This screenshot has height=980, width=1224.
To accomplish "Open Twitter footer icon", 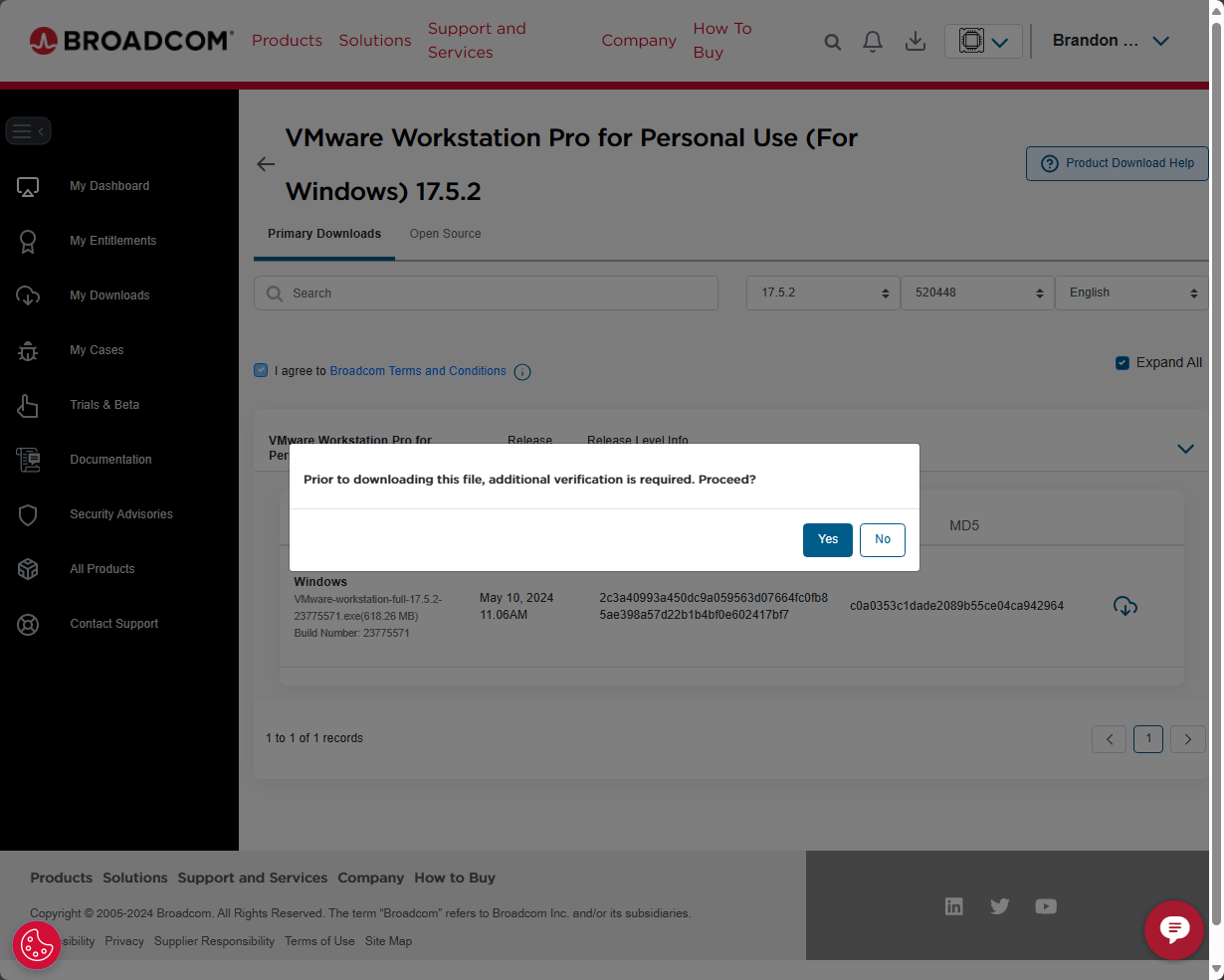I will 1000,906.
